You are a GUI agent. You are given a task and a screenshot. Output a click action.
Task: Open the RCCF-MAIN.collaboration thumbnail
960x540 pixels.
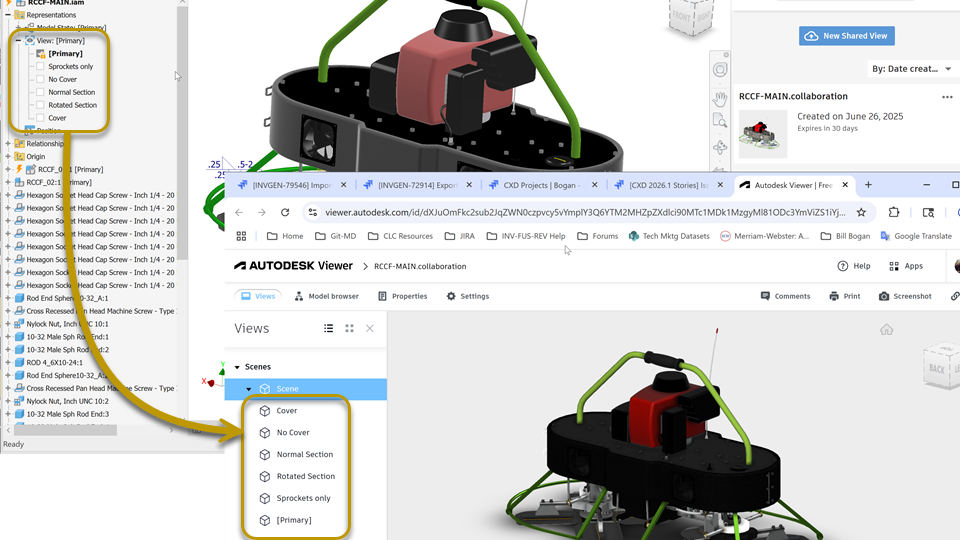point(762,133)
